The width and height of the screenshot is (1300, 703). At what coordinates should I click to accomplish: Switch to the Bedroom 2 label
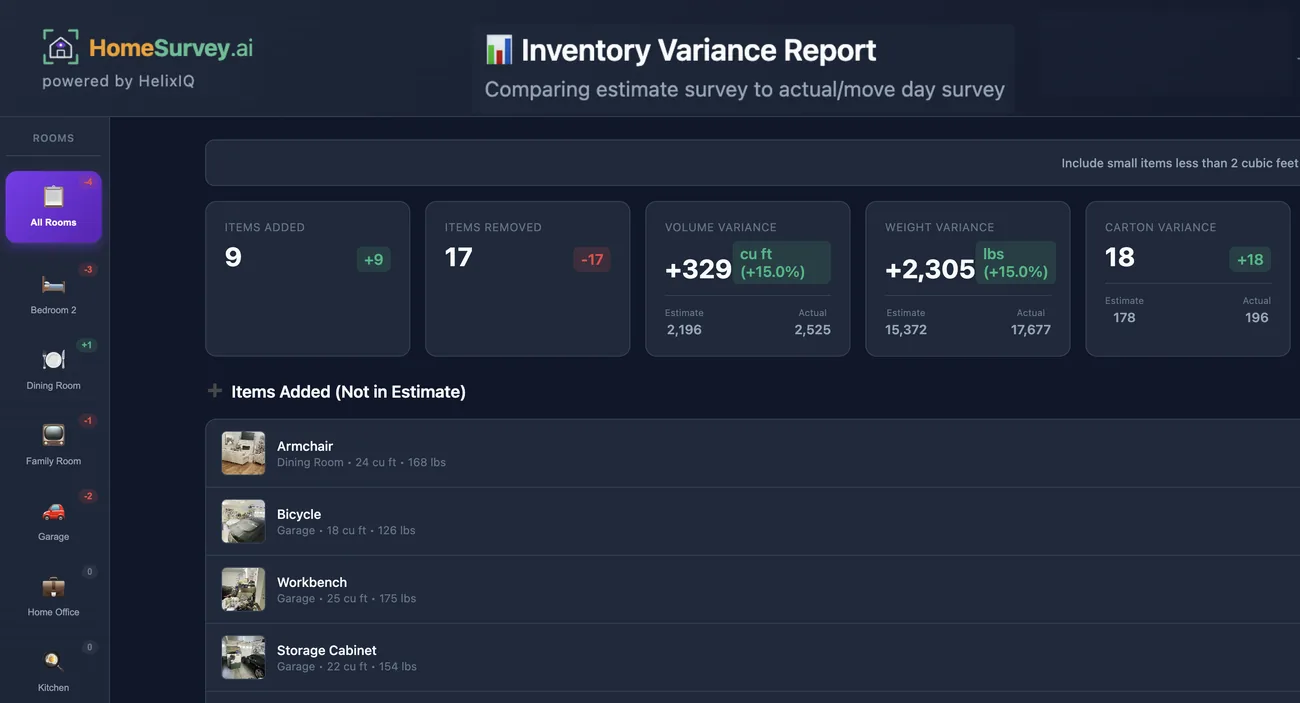pyautogui.click(x=53, y=310)
